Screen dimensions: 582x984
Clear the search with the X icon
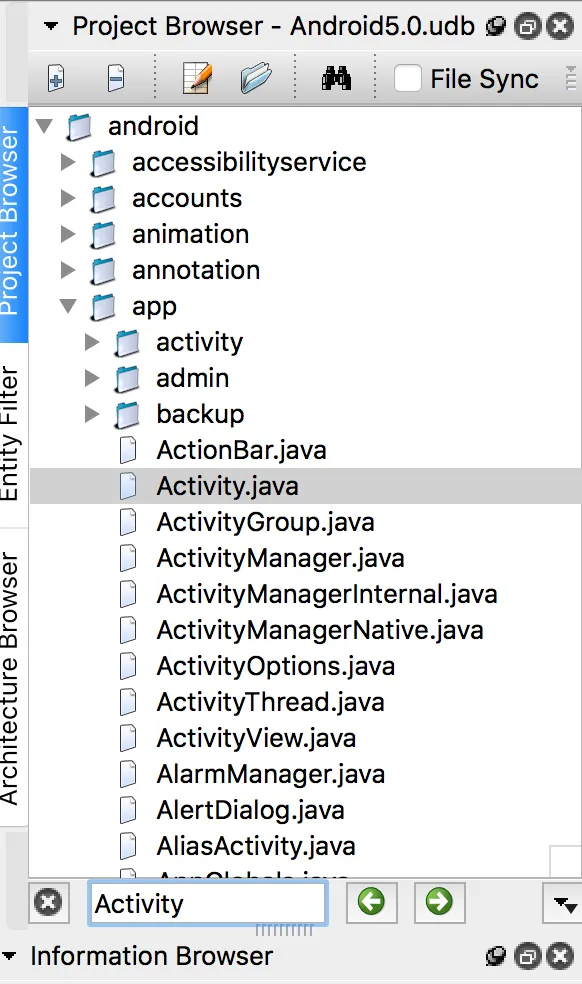click(x=48, y=902)
